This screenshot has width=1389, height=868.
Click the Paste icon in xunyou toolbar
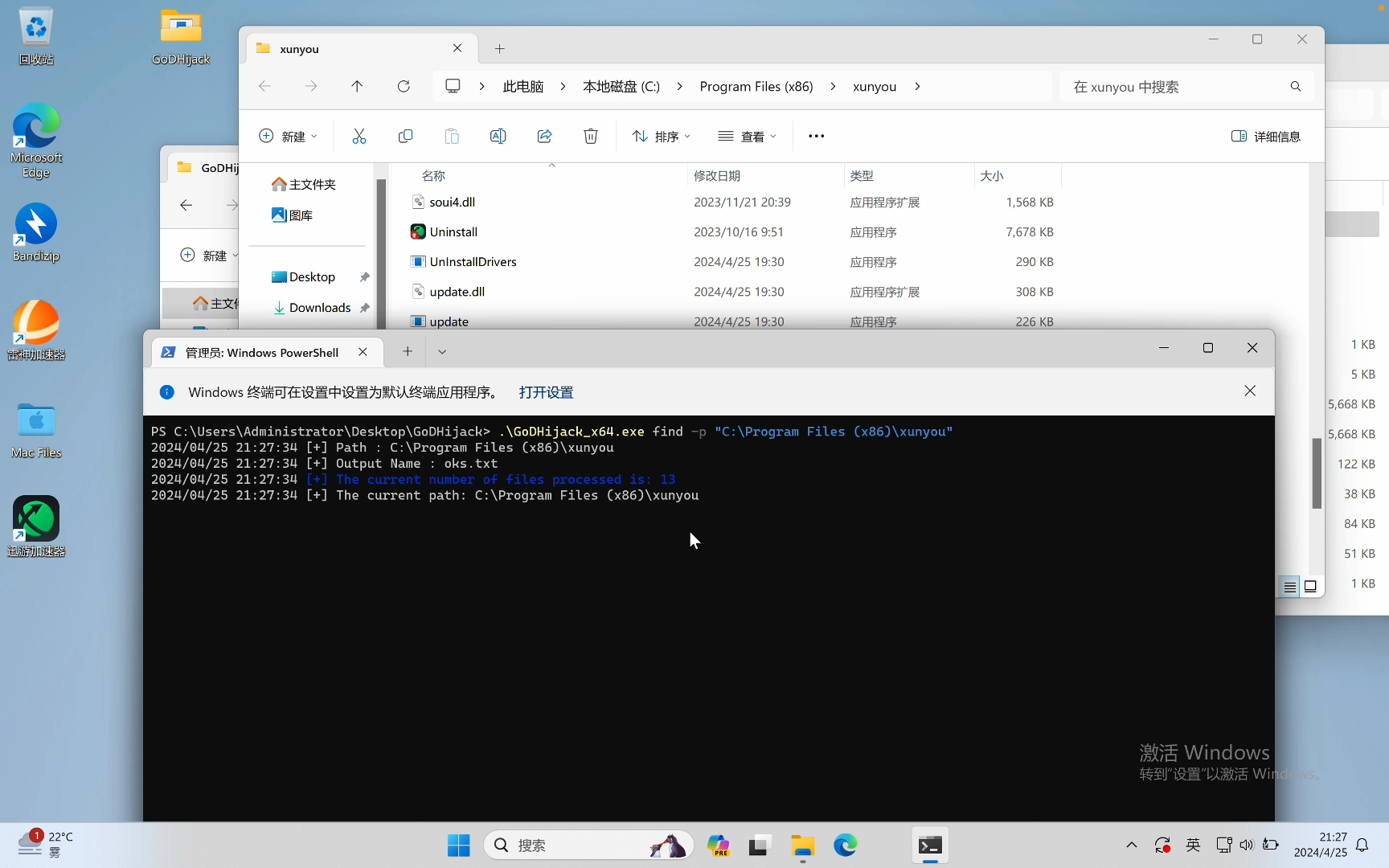(452, 136)
